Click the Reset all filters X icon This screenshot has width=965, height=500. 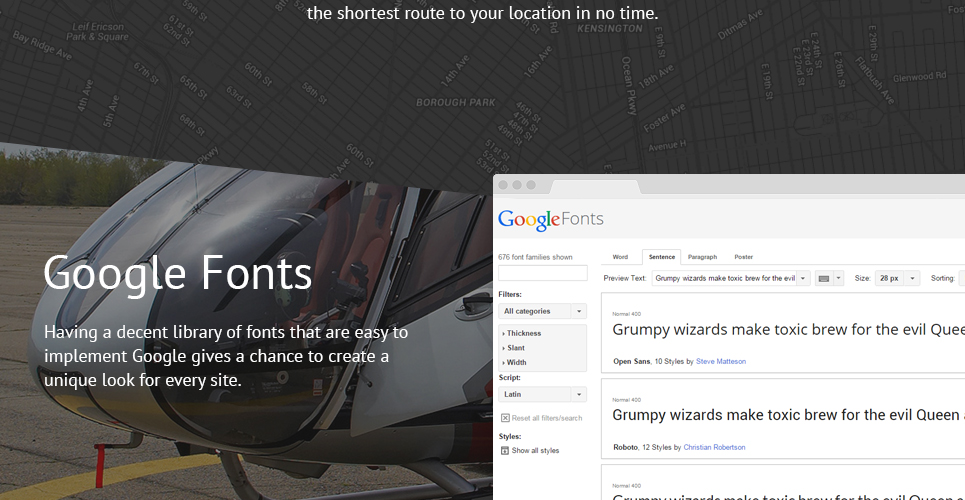tap(505, 418)
